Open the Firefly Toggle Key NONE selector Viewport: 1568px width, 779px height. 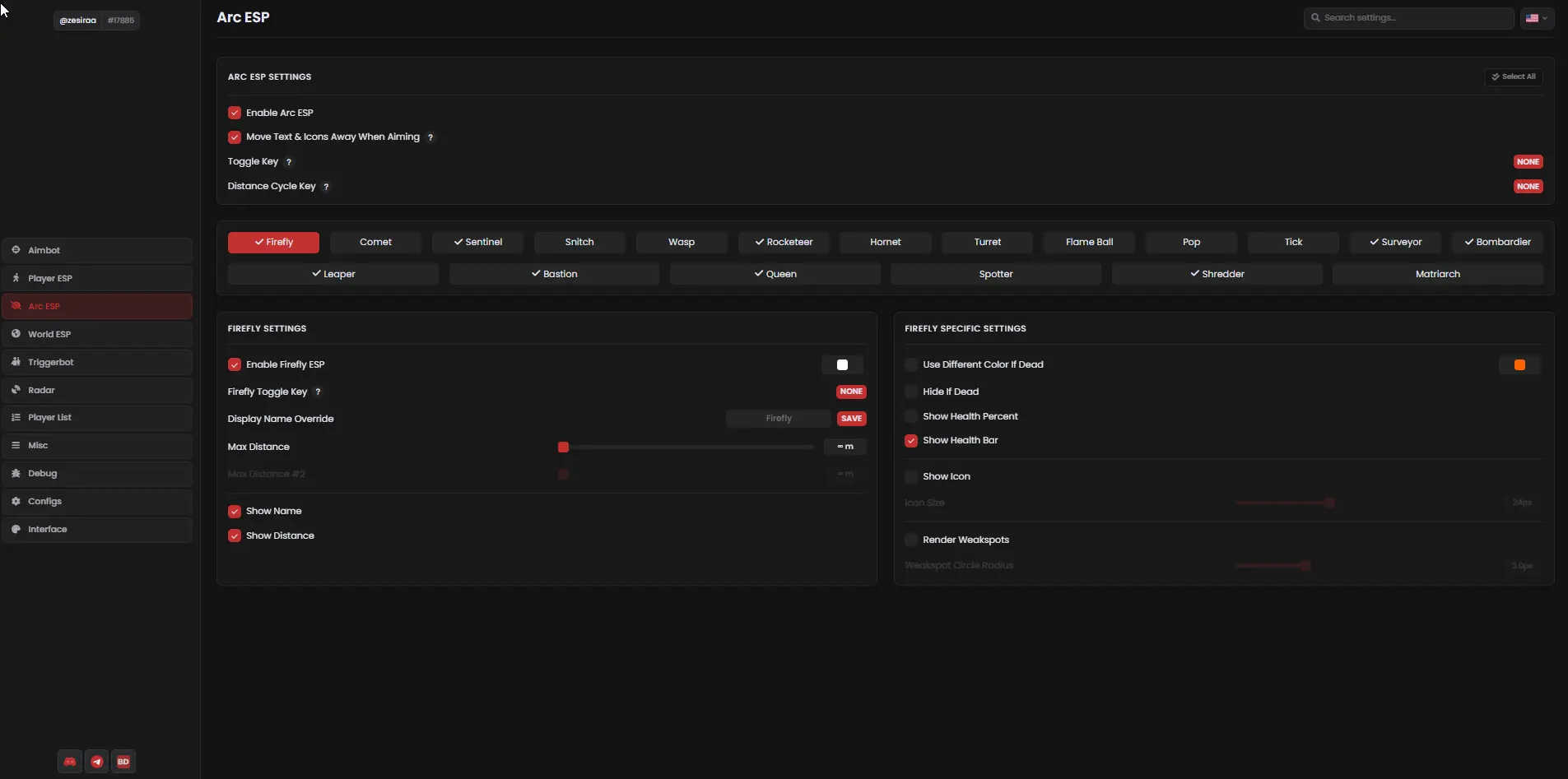851,392
